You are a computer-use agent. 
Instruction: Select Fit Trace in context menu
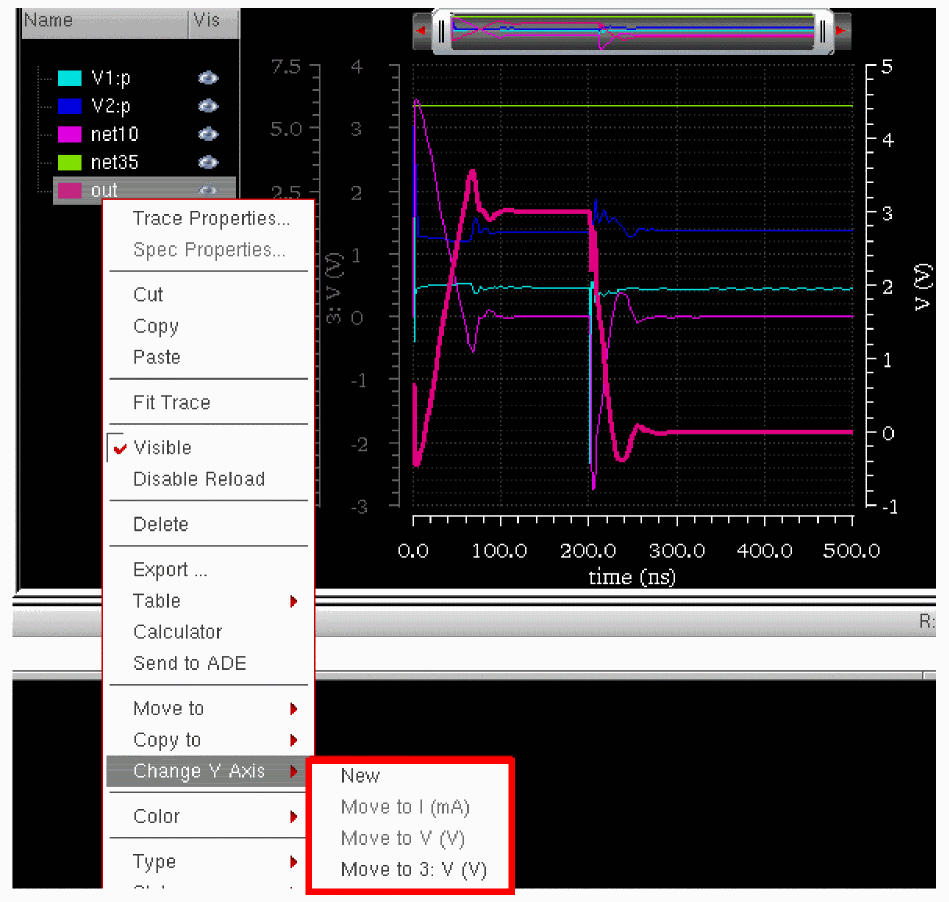[171, 403]
